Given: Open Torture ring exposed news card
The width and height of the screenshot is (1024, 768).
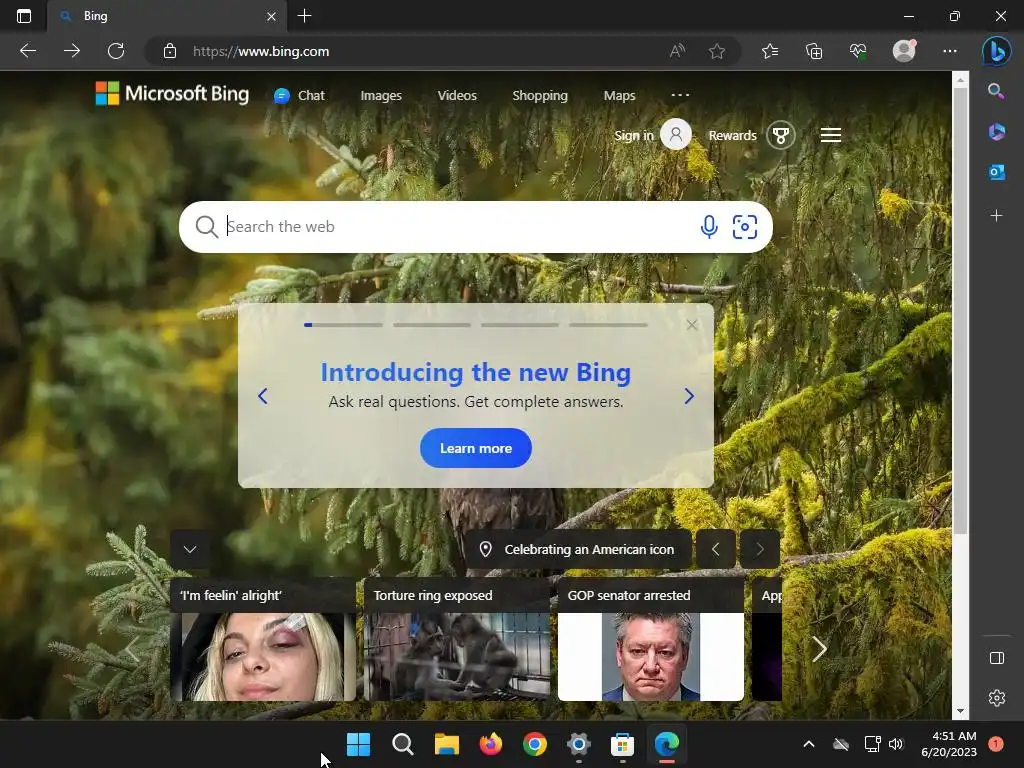Looking at the screenshot, I should tap(456, 639).
